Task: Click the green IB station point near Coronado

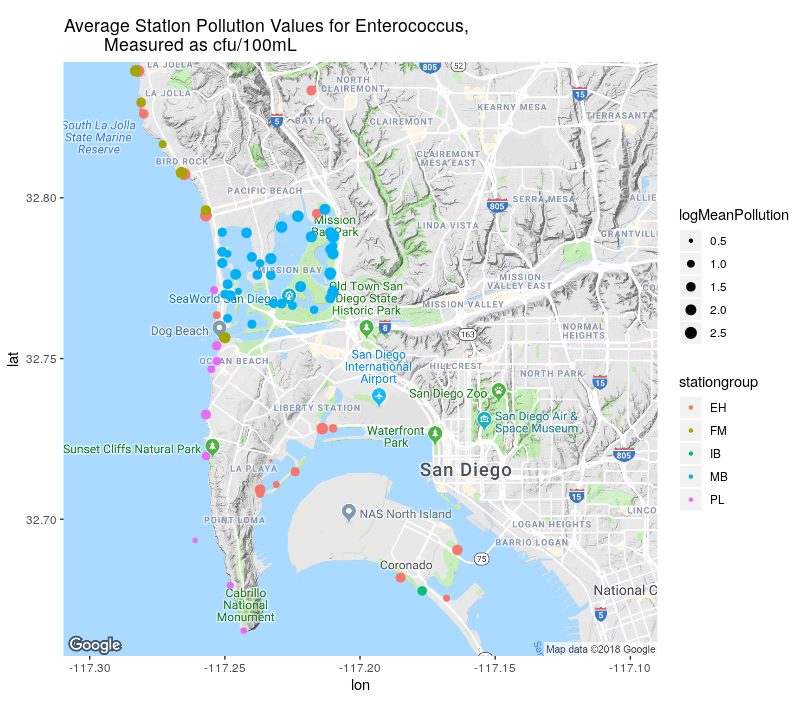Action: click(422, 591)
